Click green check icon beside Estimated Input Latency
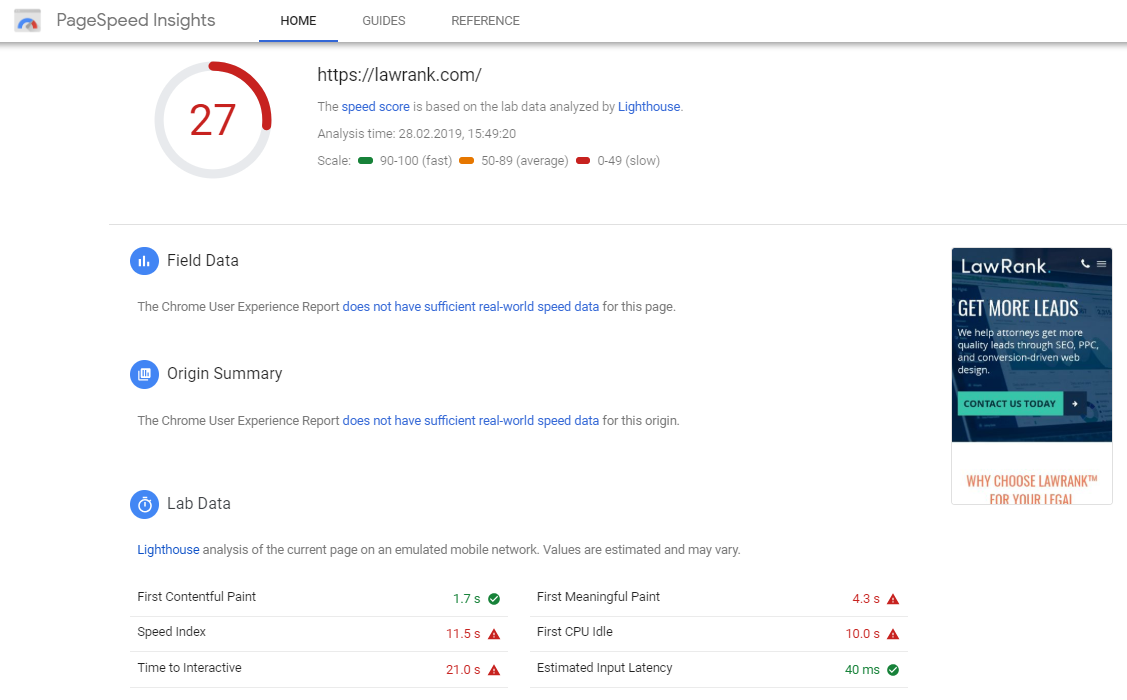This screenshot has height=700, width=1127. coord(893,670)
